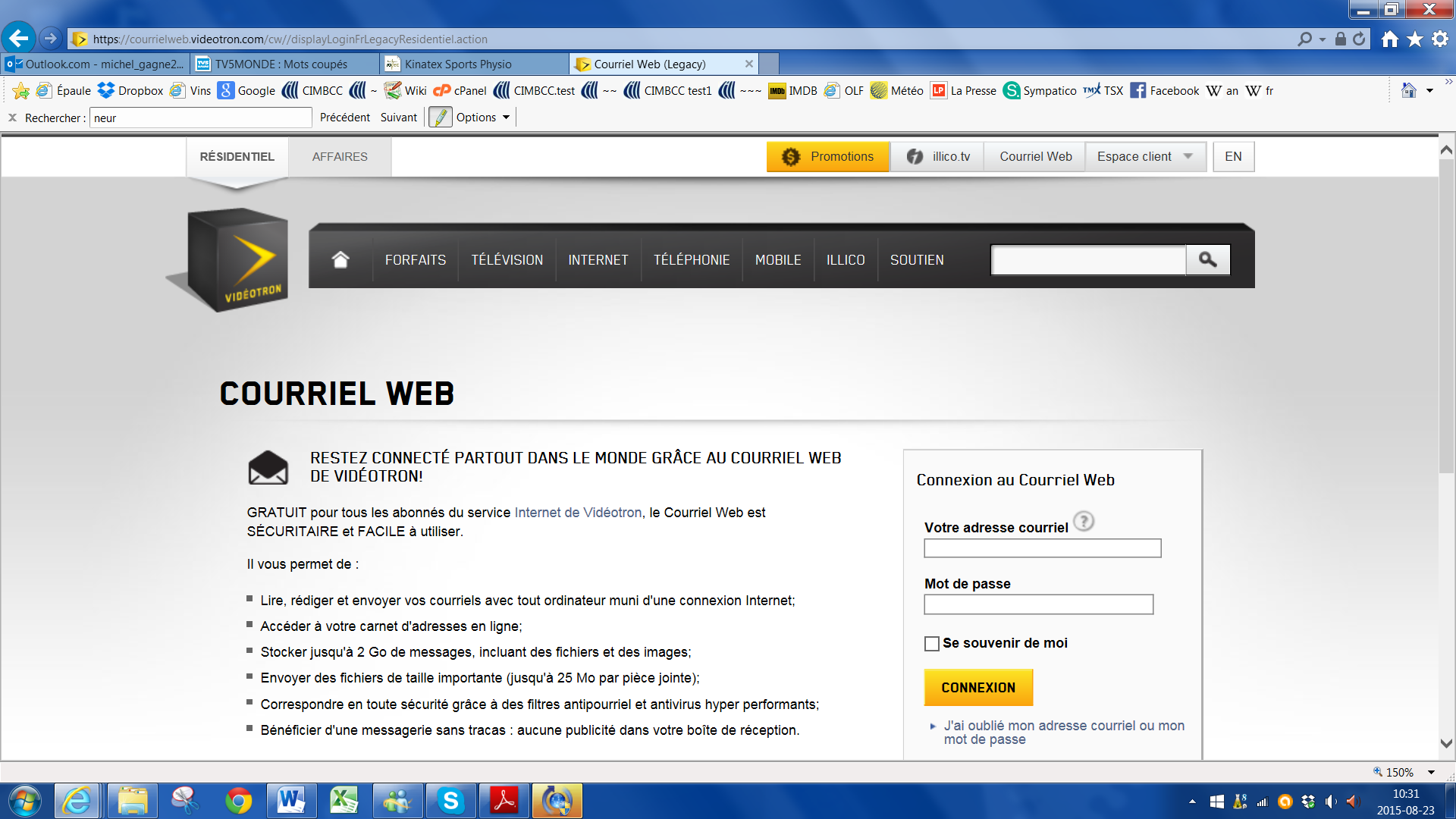Open Dropbox bookmark in favorites bar
Viewport: 1456px width, 819px height.
pyautogui.click(x=130, y=90)
